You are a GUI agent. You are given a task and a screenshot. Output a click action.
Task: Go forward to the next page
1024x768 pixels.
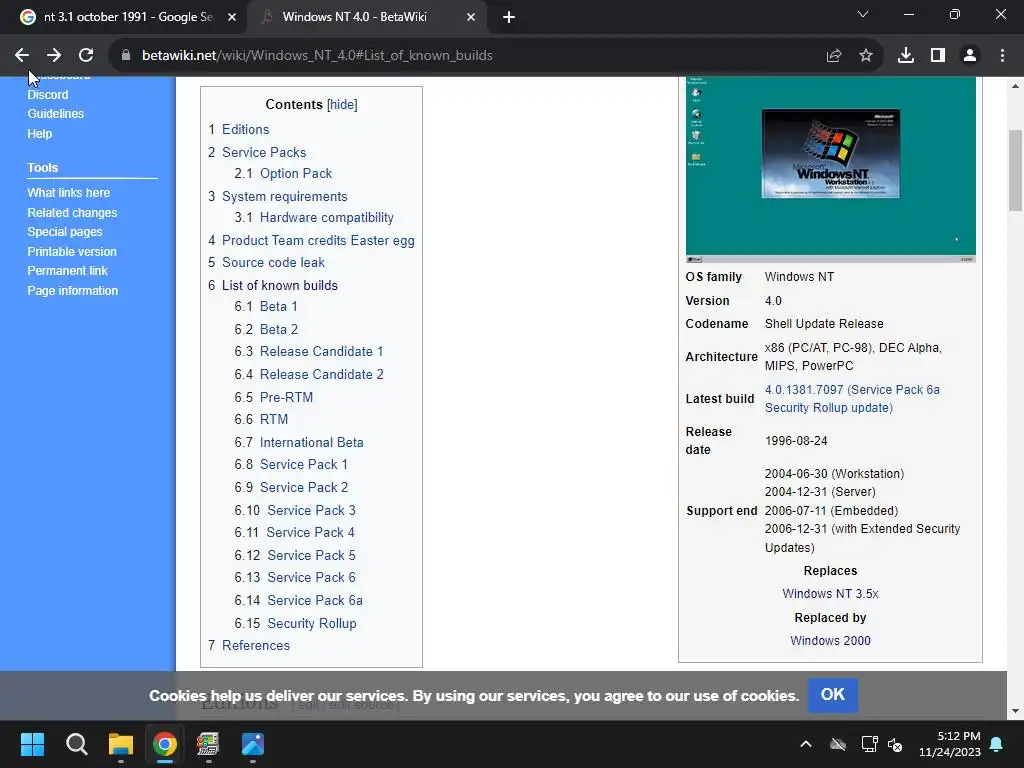tap(54, 56)
